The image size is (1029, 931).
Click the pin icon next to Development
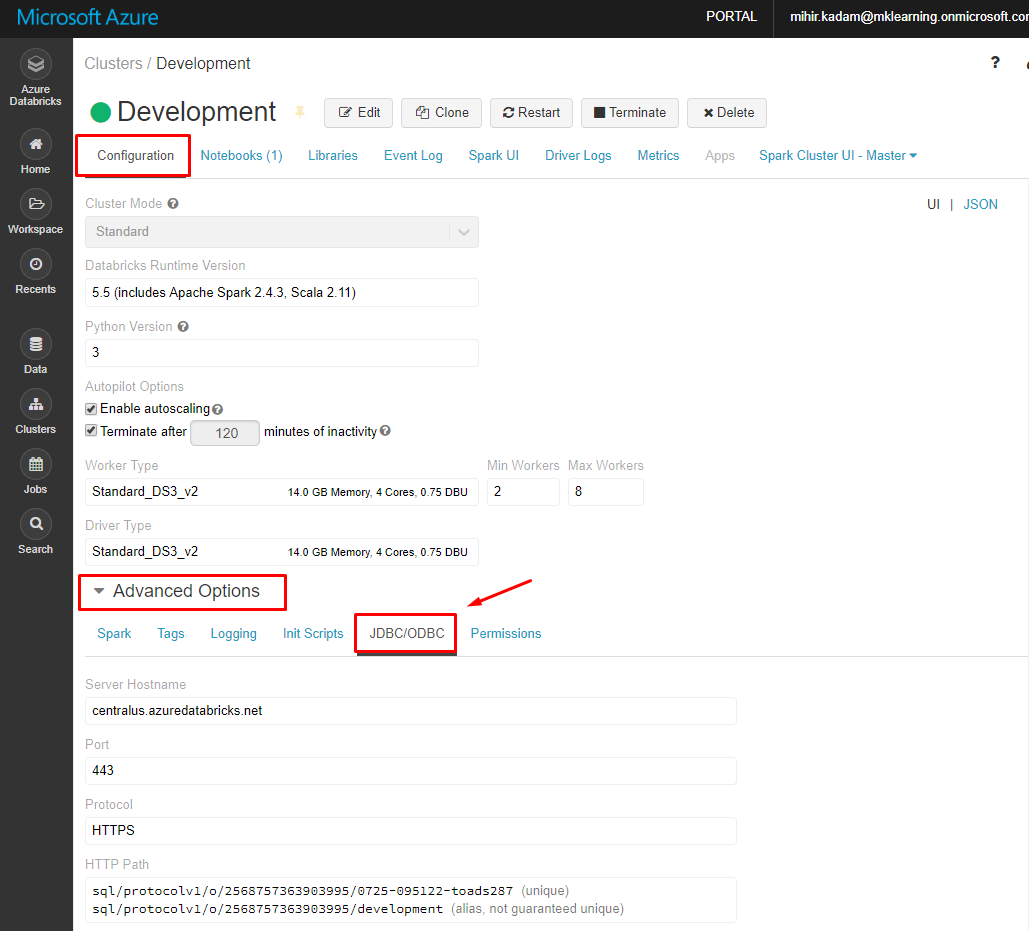pyautogui.click(x=300, y=112)
